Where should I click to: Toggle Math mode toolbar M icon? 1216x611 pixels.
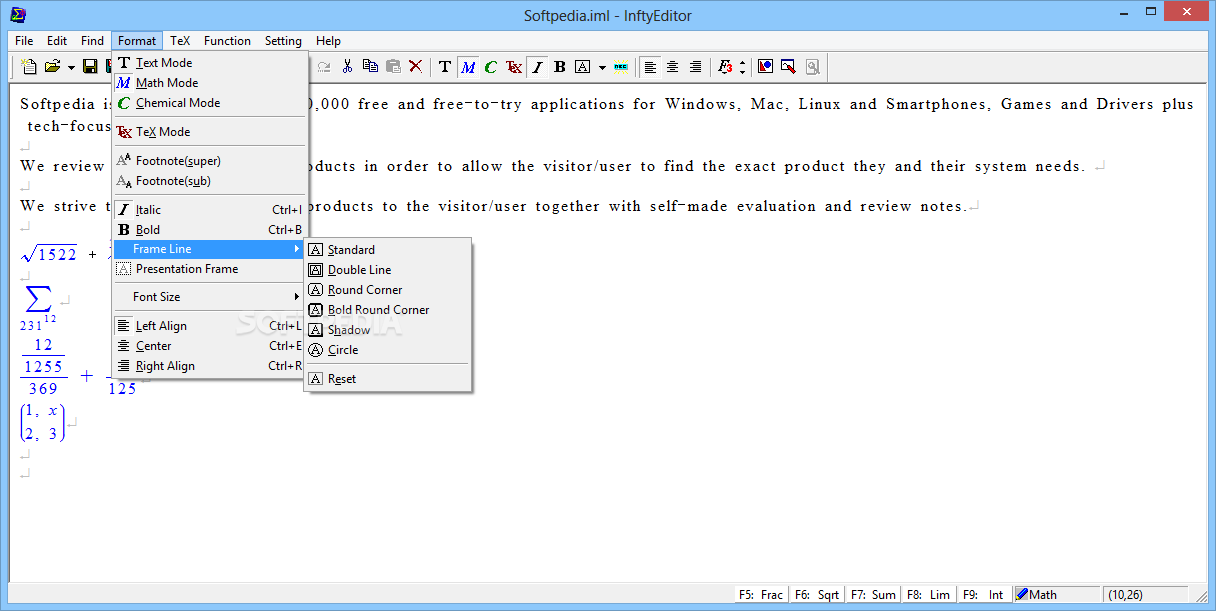click(x=468, y=67)
